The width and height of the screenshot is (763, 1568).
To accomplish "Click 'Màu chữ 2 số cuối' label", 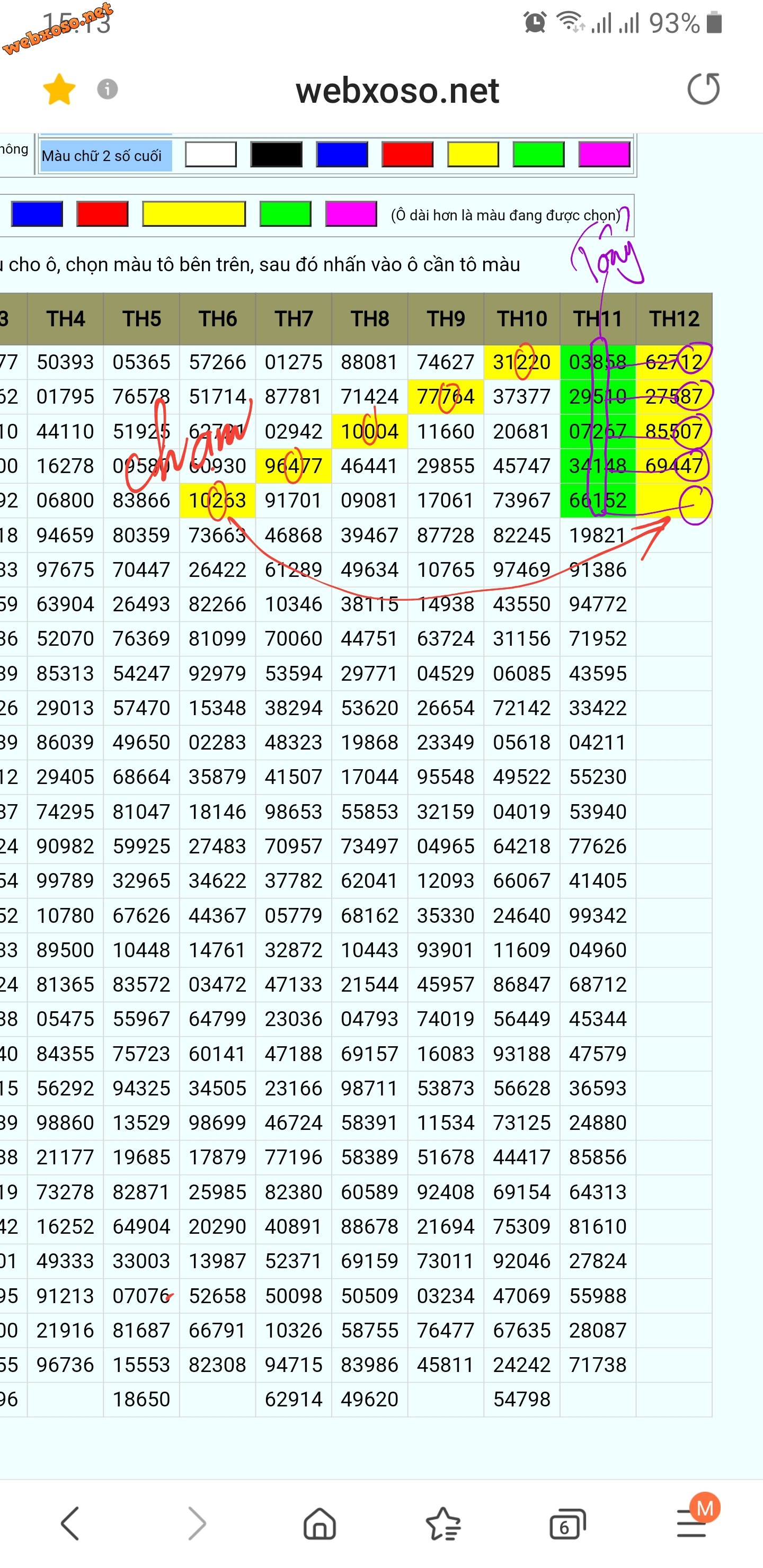I will click(x=102, y=156).
